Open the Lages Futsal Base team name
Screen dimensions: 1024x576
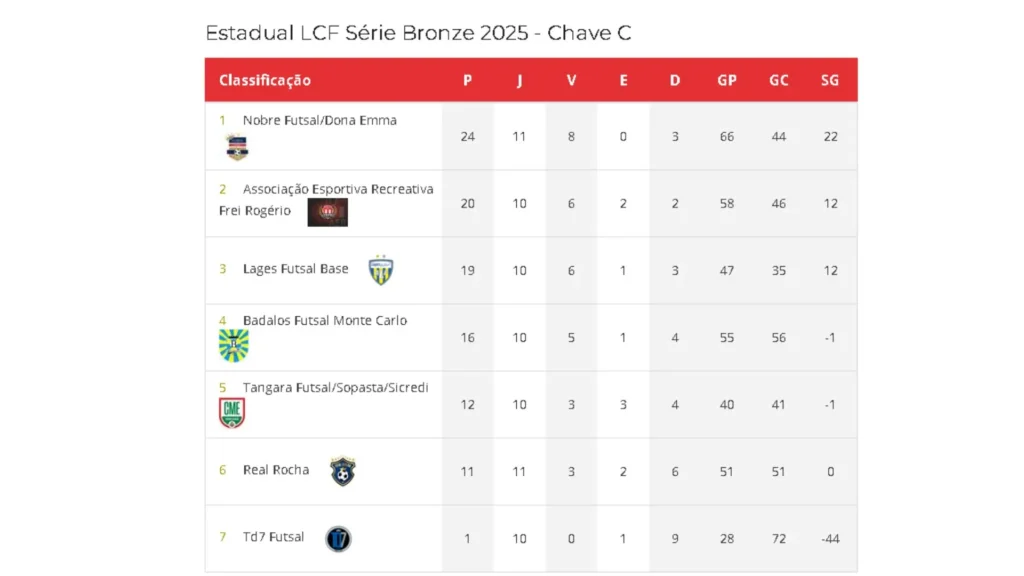pyautogui.click(x=296, y=268)
